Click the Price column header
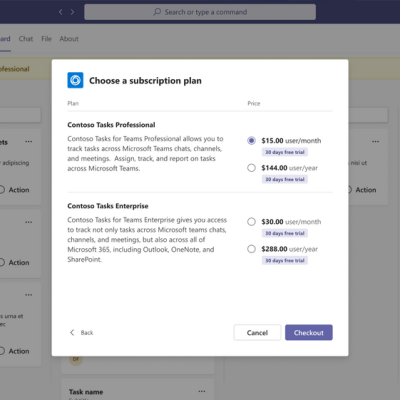 click(254, 103)
